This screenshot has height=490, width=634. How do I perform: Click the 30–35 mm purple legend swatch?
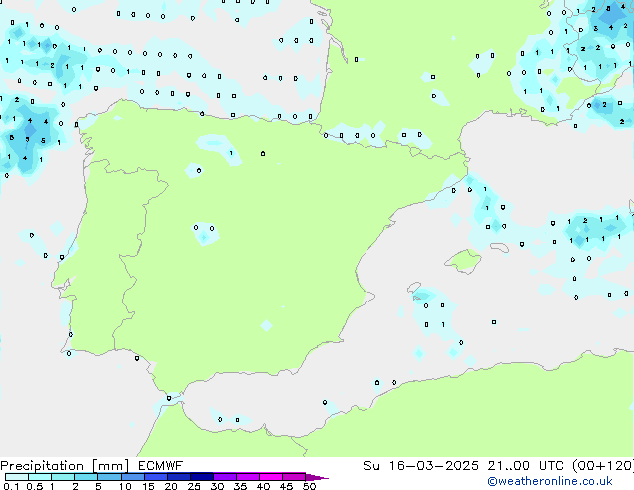point(225,477)
